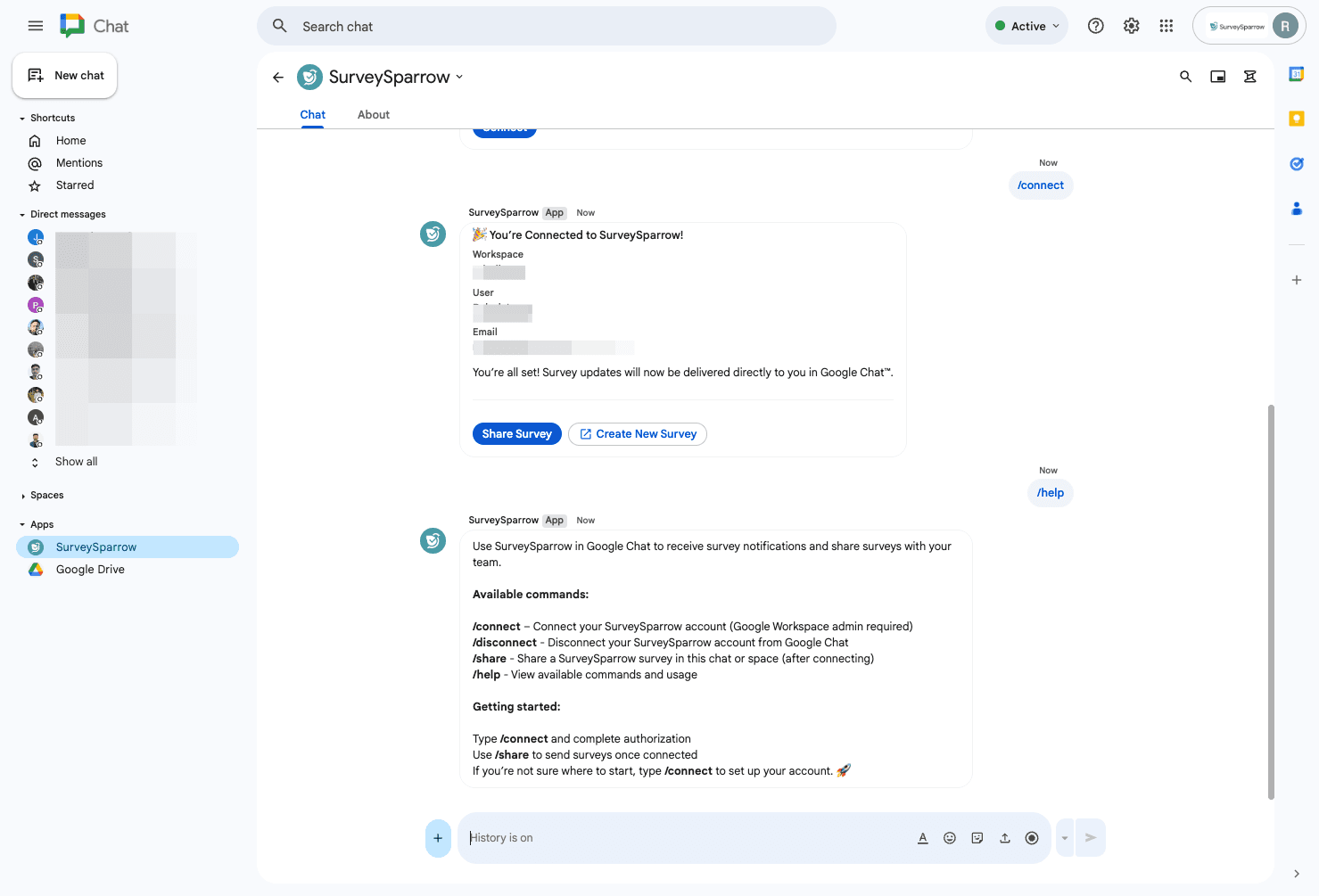1319x896 pixels.
Task: Click the Share Survey button
Action: [516, 434]
